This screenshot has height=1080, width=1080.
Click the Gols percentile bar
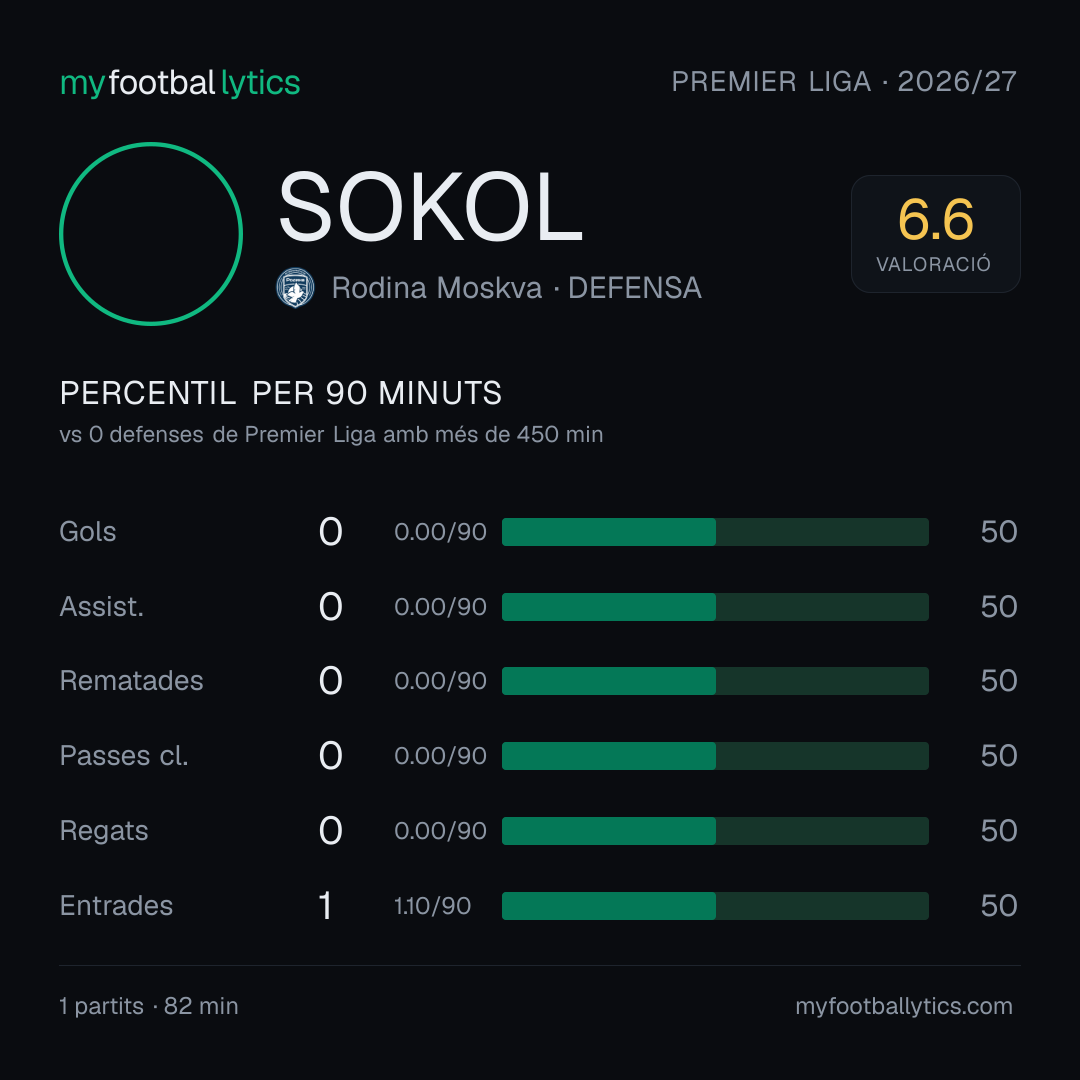coord(715,532)
